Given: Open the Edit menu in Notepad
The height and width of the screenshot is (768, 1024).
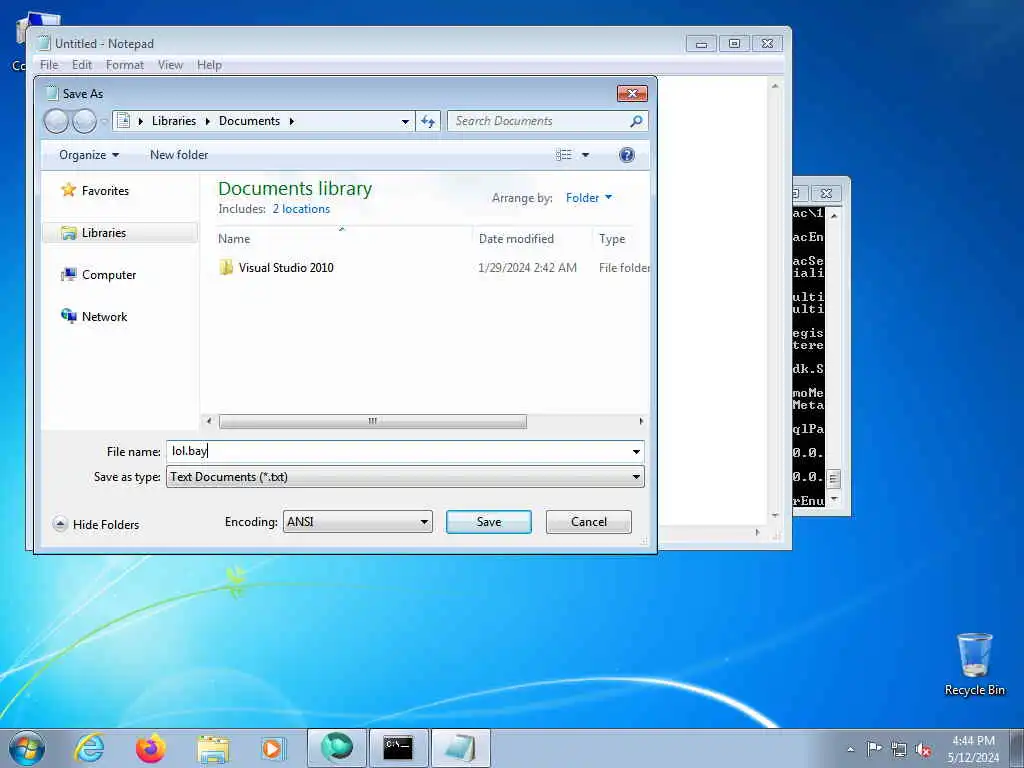Looking at the screenshot, I should pyautogui.click(x=82, y=65).
